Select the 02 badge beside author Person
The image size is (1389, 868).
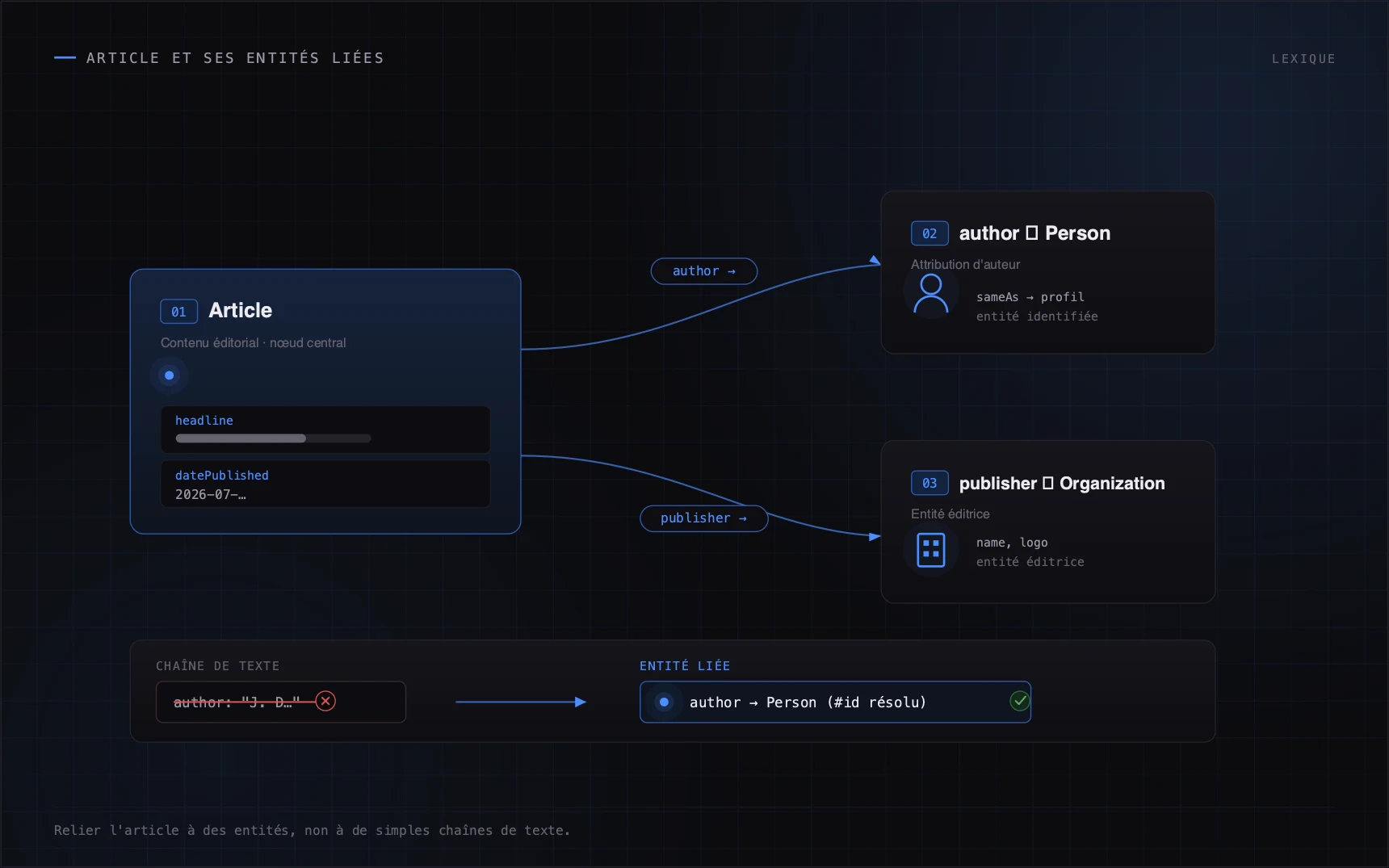[x=929, y=233]
